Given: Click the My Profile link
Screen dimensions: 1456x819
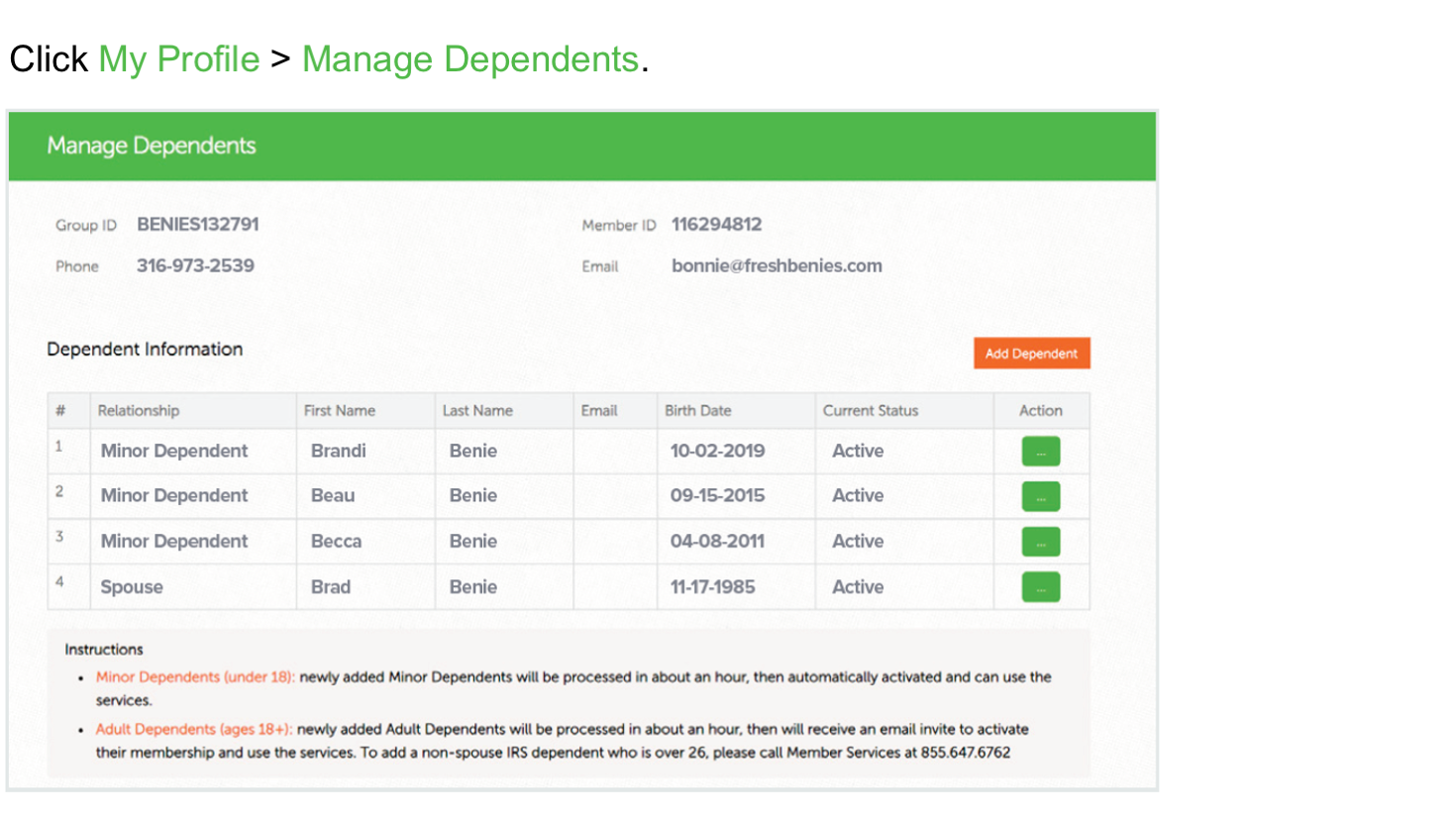Looking at the screenshot, I should [x=178, y=59].
